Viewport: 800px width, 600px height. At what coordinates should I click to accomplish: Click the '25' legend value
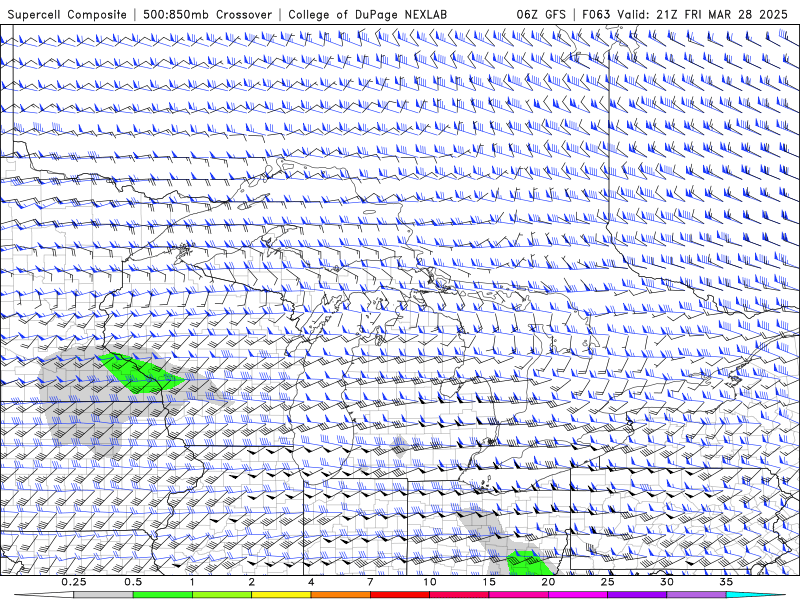607,582
